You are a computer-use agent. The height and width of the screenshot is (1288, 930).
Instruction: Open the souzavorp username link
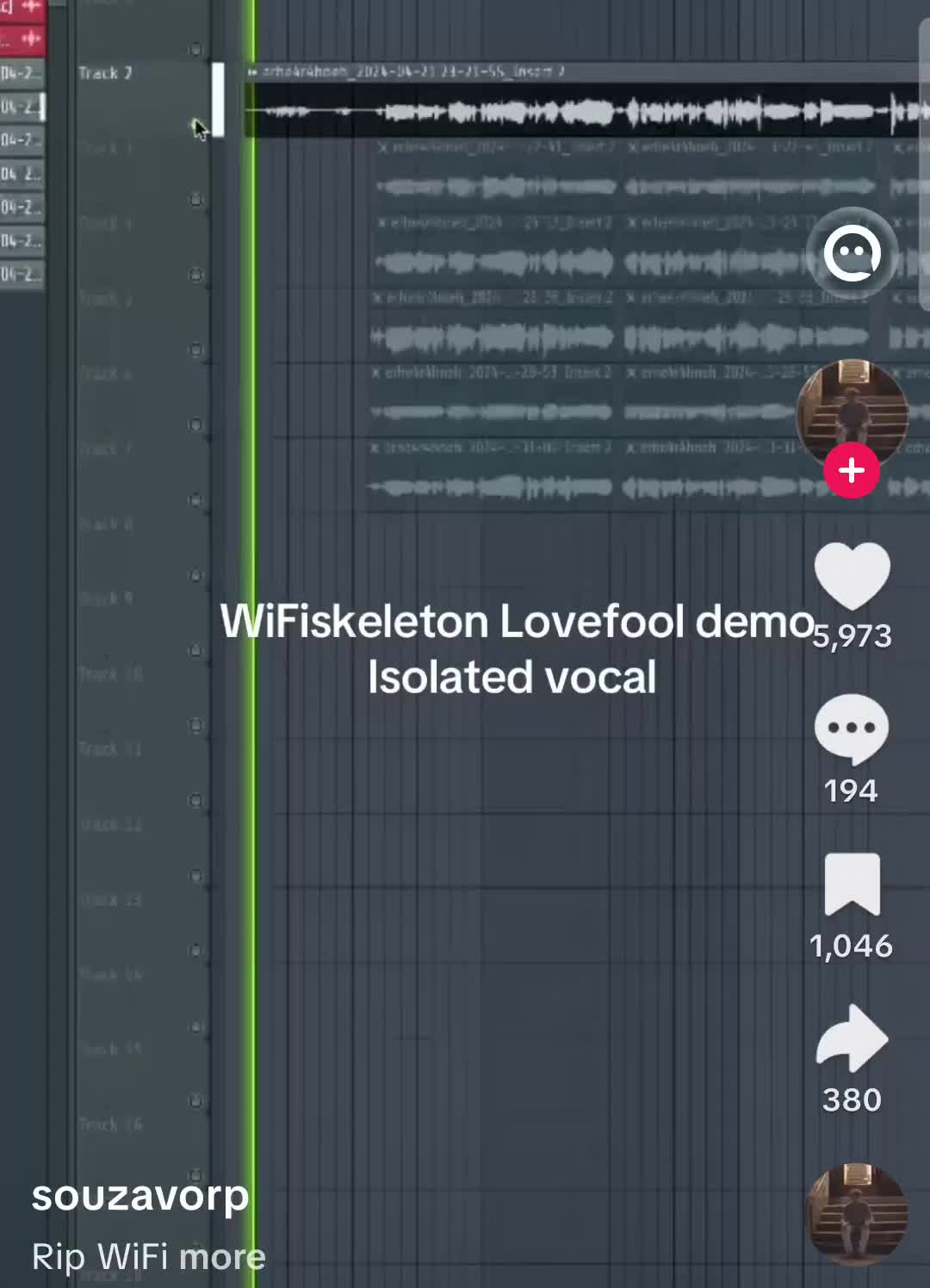140,1196
